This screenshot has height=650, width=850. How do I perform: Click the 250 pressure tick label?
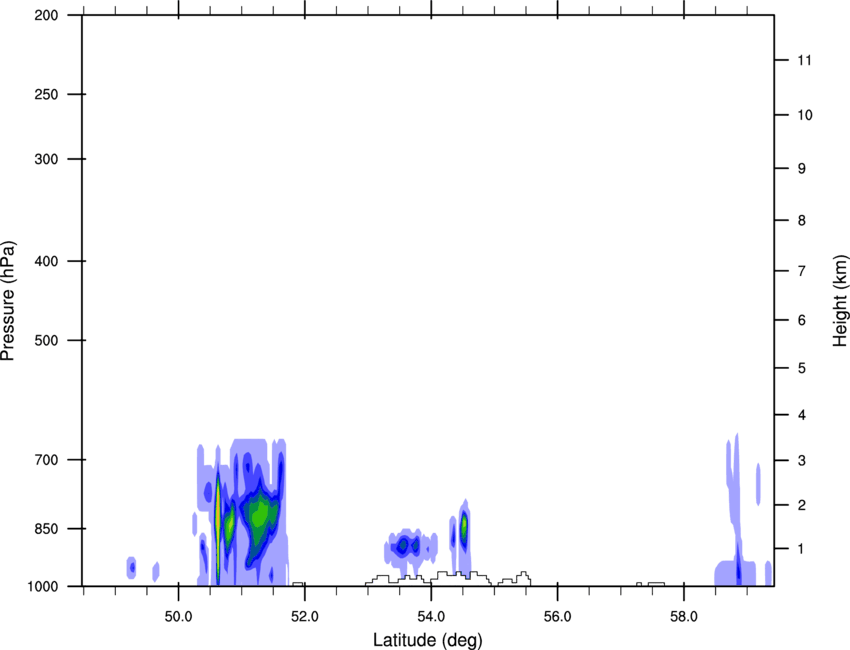click(x=46, y=94)
